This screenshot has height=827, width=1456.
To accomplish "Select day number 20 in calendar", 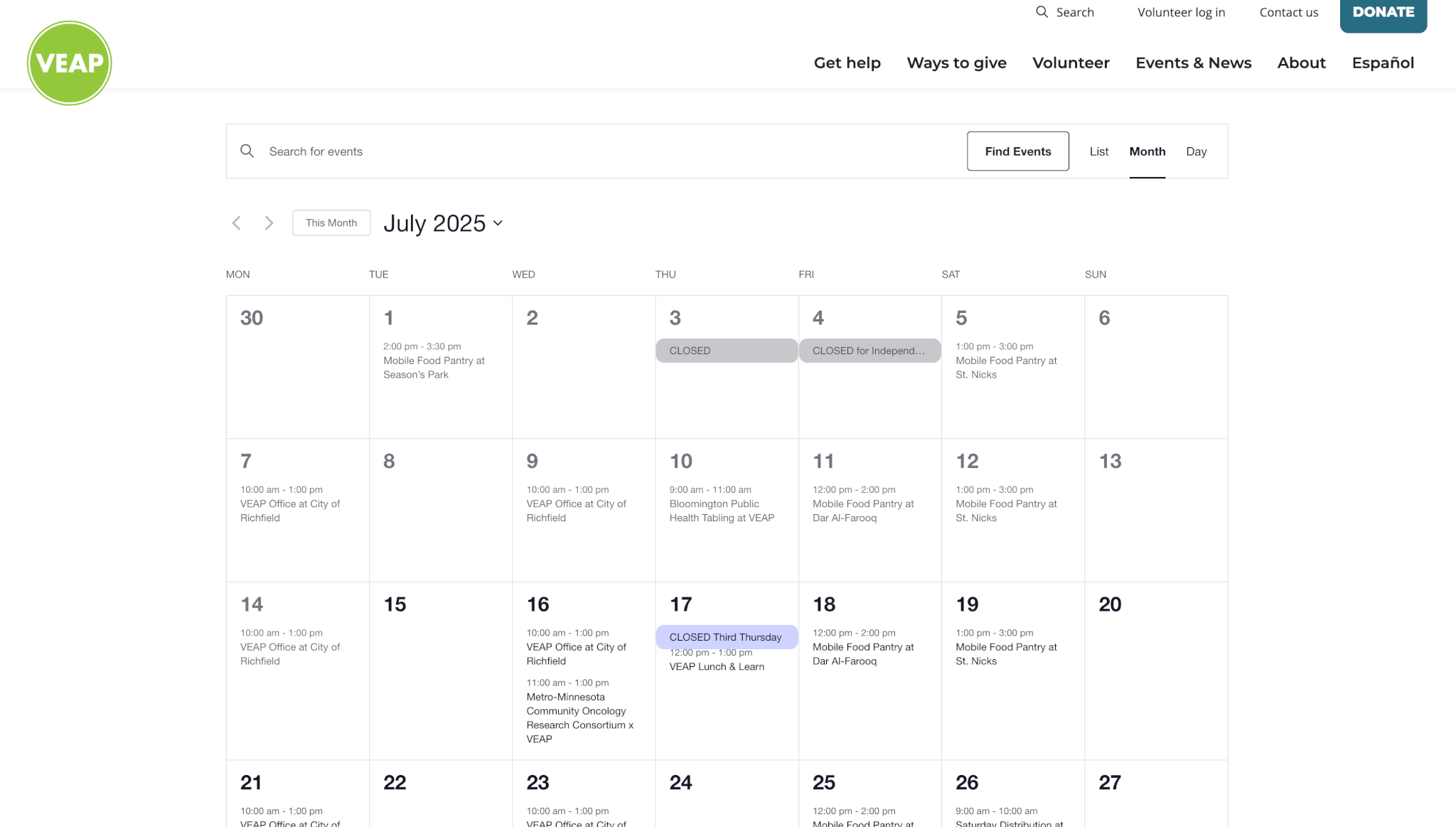I will 1110,604.
